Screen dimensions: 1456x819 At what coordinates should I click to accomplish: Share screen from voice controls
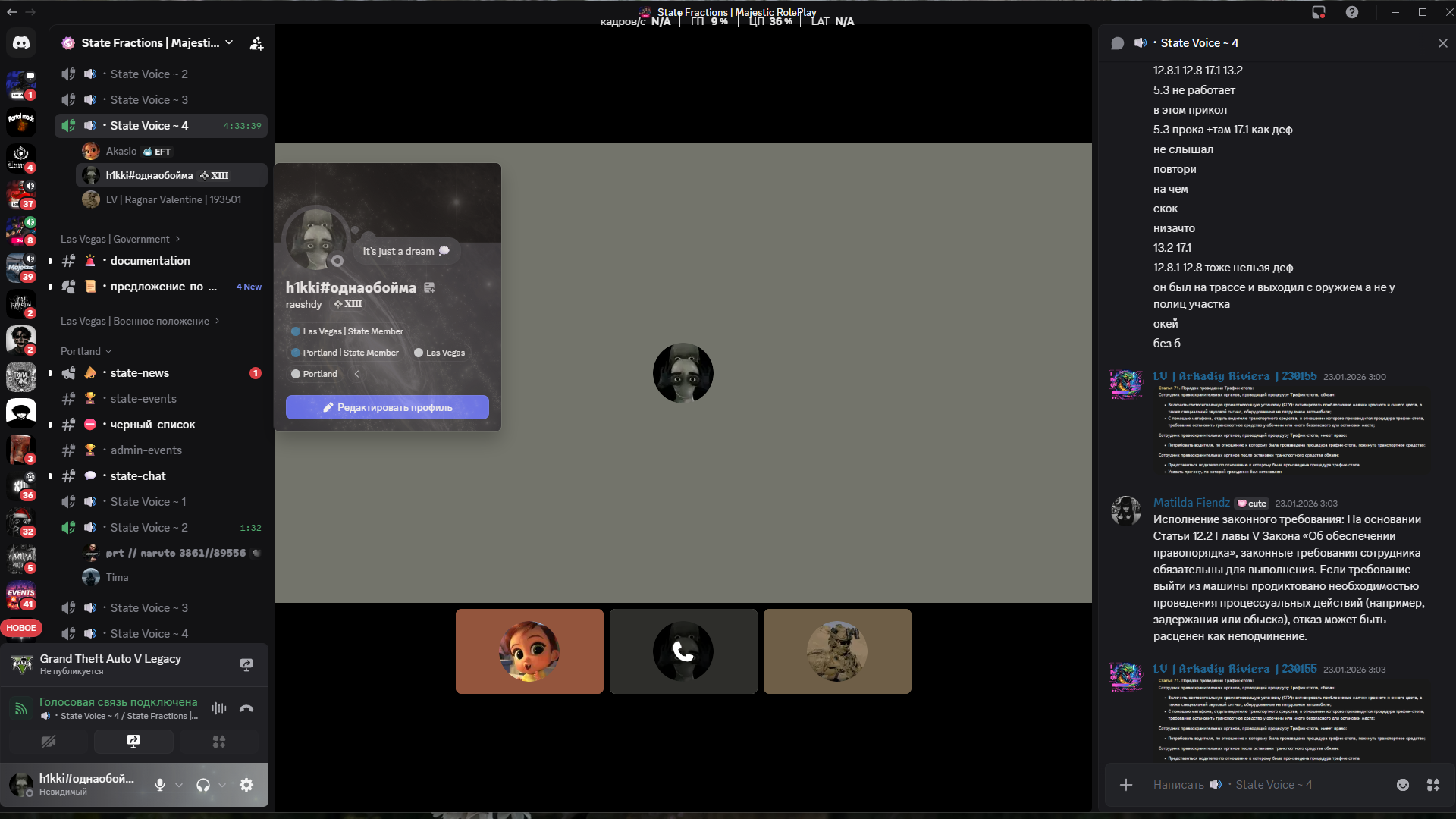click(x=133, y=742)
